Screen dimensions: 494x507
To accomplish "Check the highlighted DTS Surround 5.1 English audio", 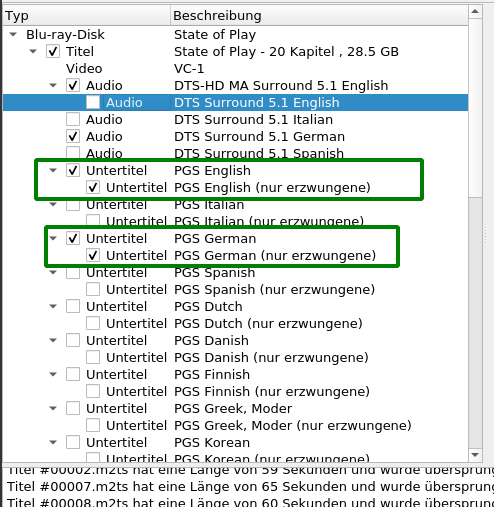I will (x=93, y=103).
